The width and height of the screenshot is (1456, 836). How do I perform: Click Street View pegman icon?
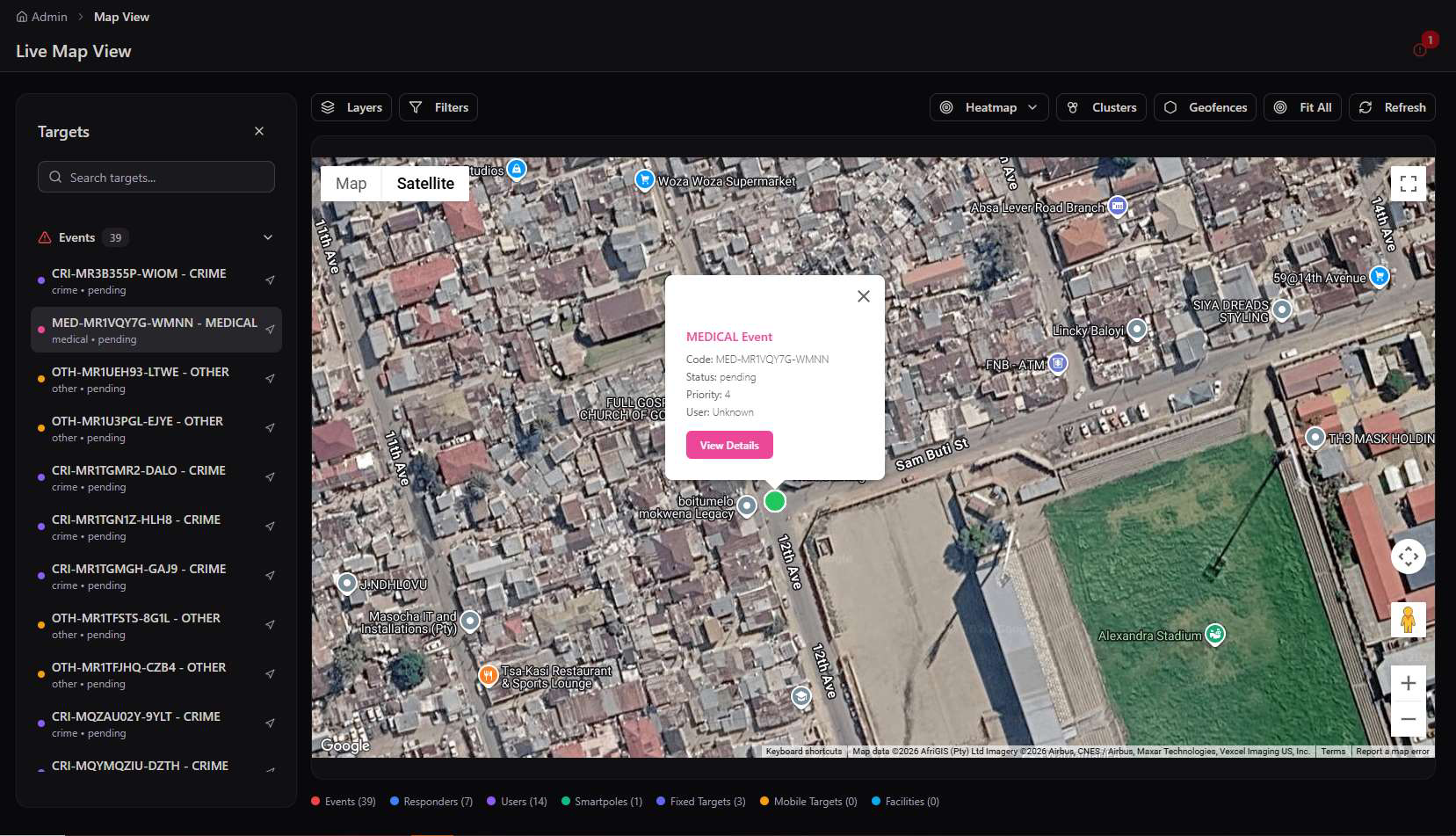point(1408,620)
